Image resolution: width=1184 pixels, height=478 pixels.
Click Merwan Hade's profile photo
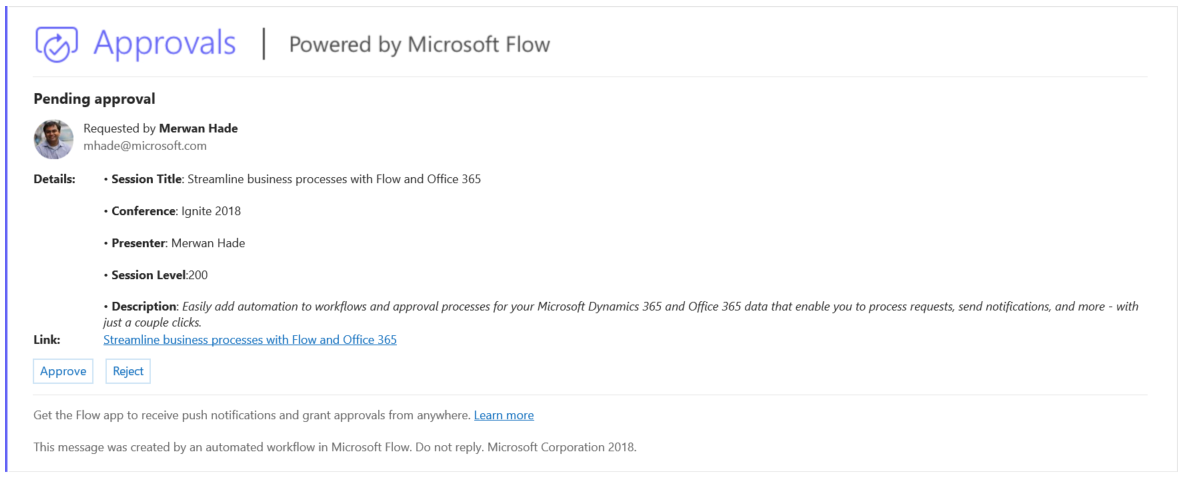[x=54, y=140]
